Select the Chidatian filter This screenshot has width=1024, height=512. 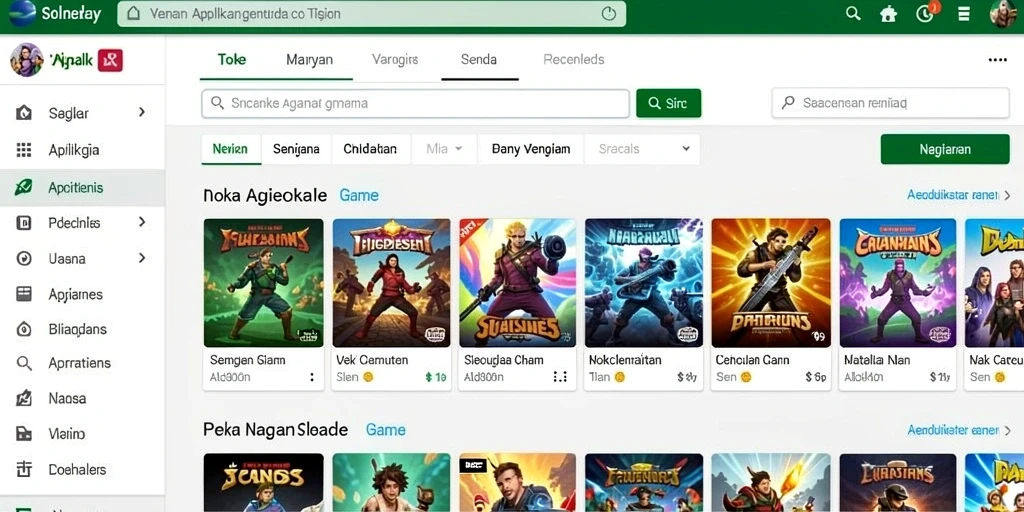click(370, 149)
